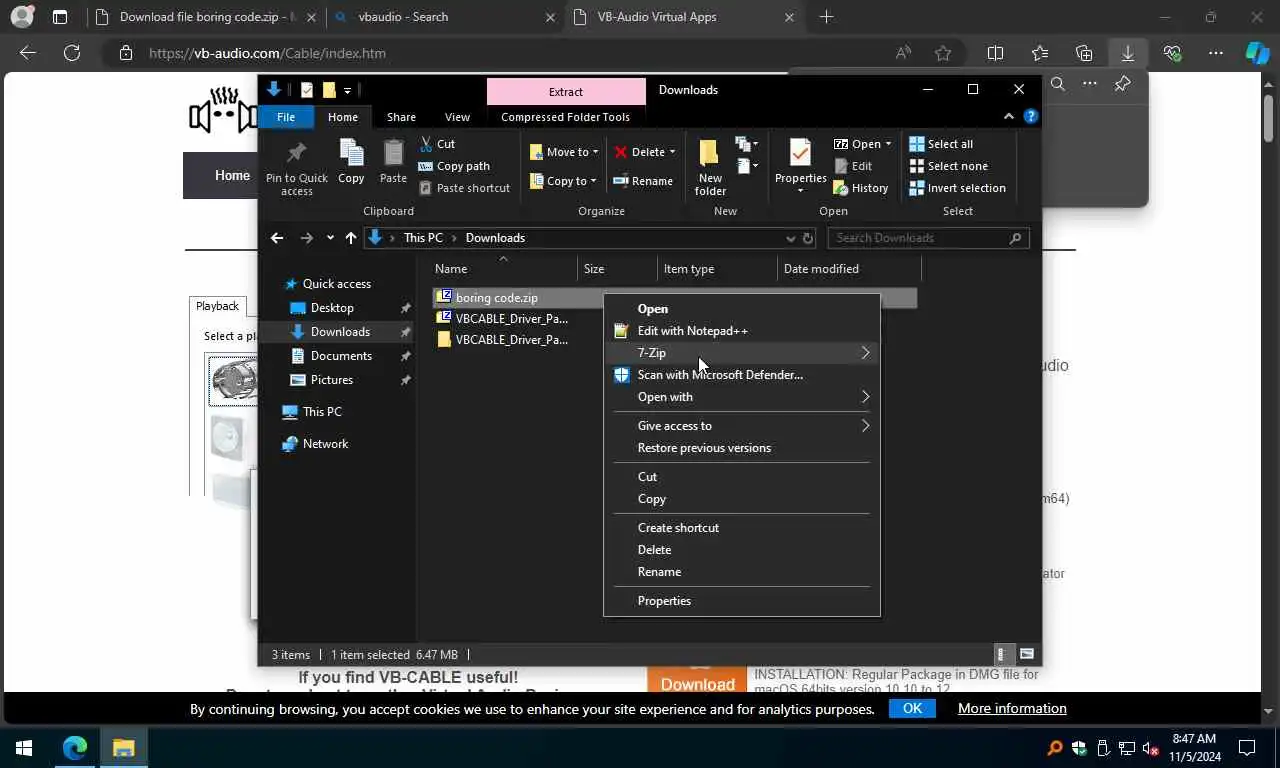
Task: Click the Properties ribbon icon
Action: 800,153
